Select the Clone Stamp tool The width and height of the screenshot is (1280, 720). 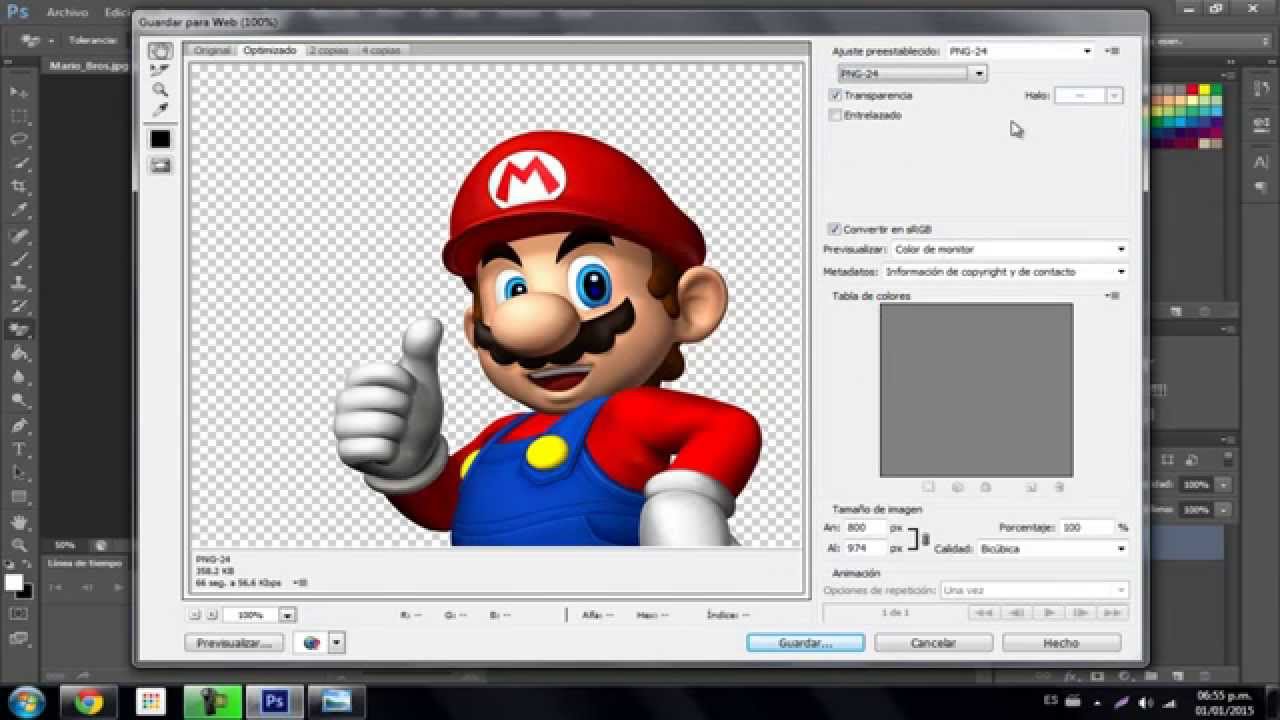(19, 283)
